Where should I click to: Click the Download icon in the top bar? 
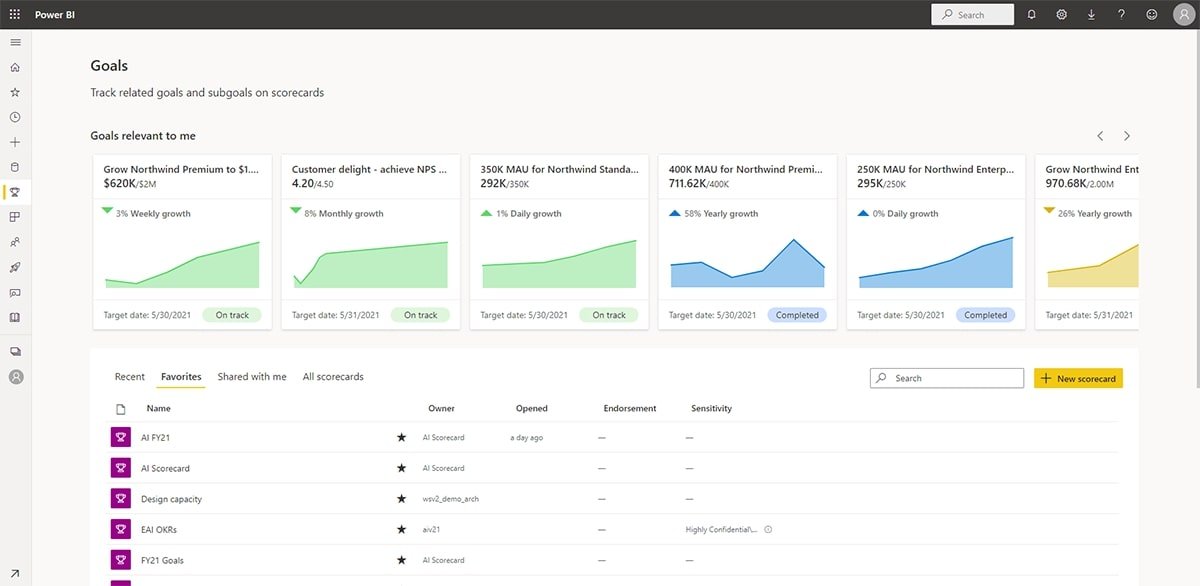tap(1090, 14)
